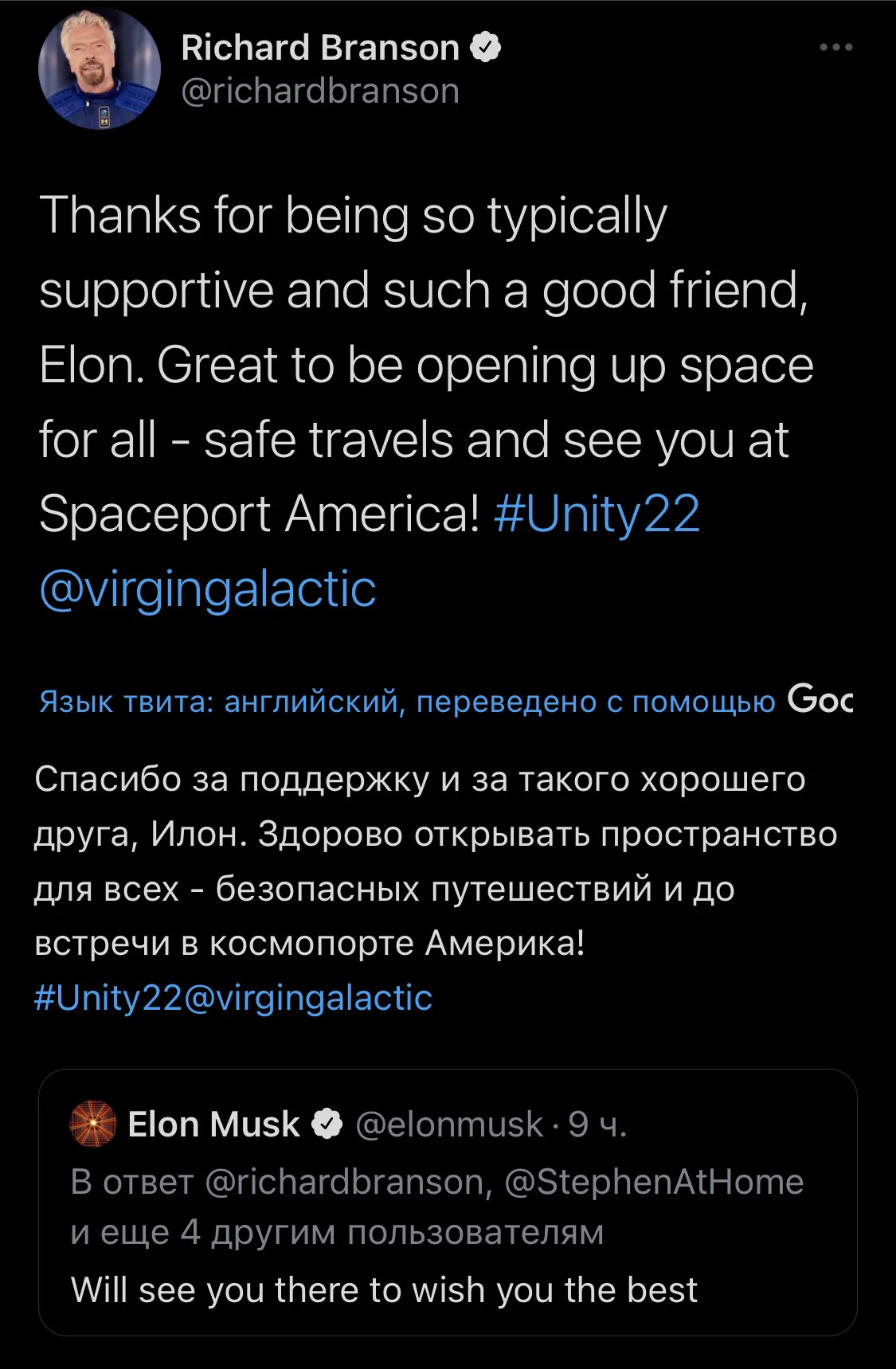Open @StephenAtHome mention in reply line

[x=654, y=1182]
